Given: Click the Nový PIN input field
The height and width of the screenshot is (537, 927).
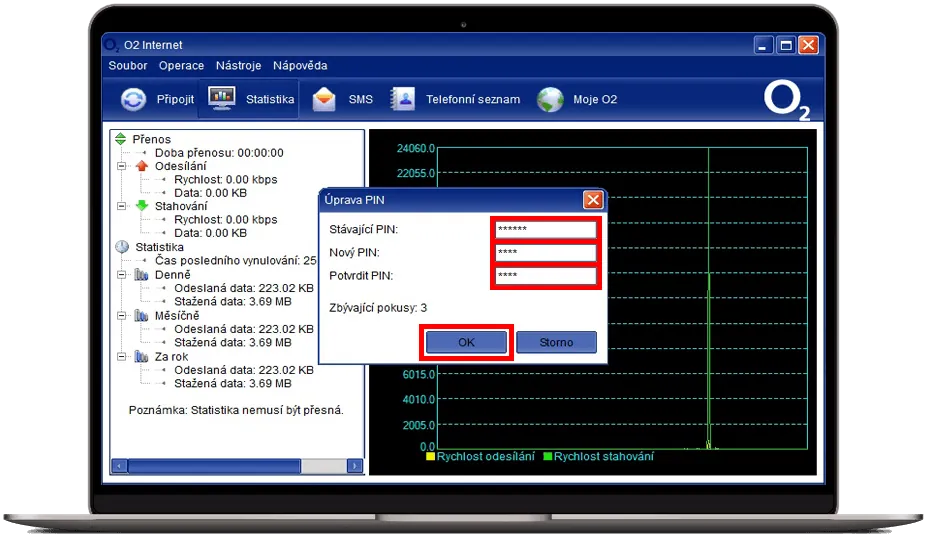Looking at the screenshot, I should pyautogui.click(x=545, y=252).
